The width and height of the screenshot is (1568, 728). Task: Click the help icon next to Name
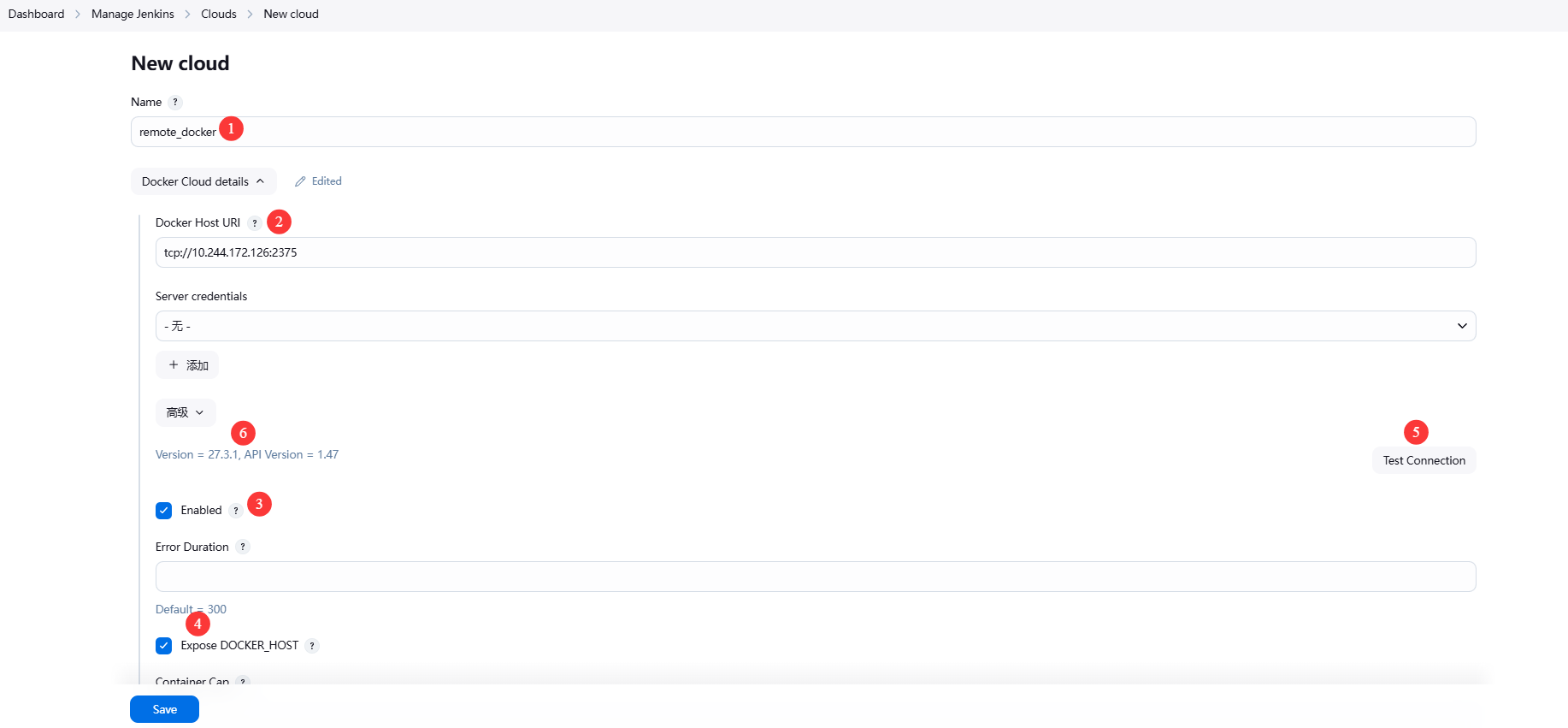pyautogui.click(x=175, y=103)
